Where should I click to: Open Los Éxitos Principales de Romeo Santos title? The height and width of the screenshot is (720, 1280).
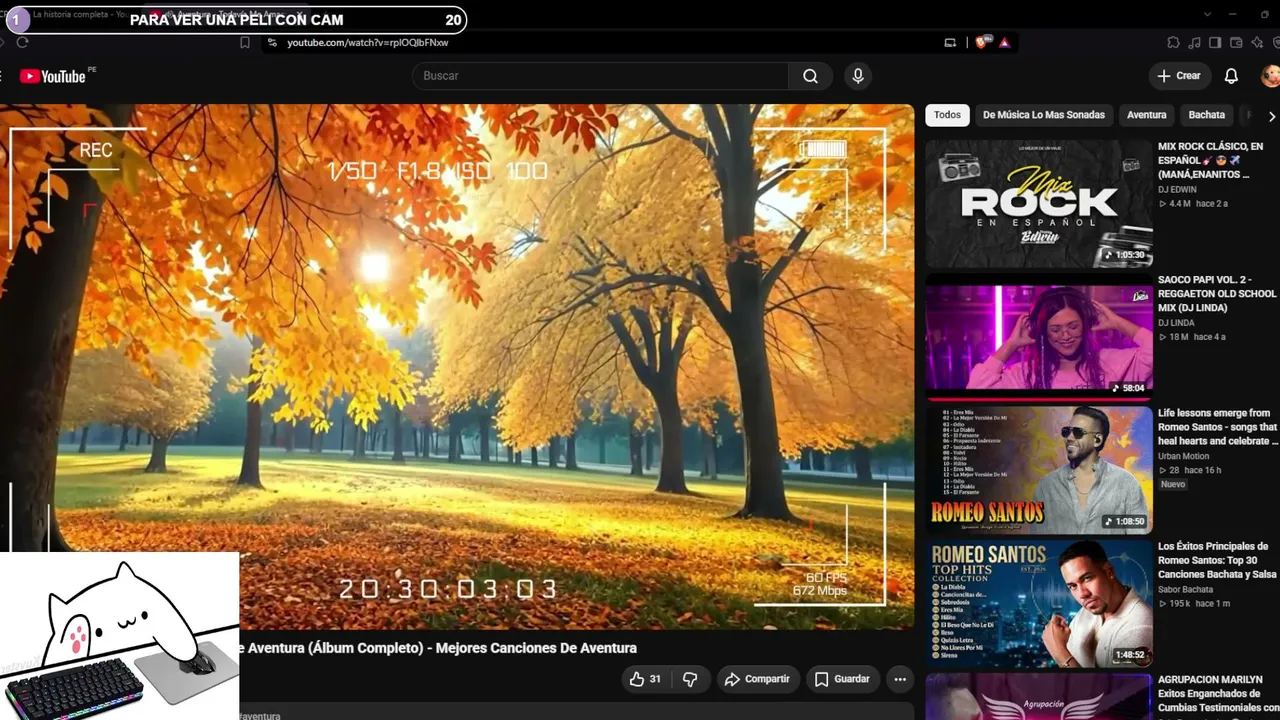point(1217,560)
